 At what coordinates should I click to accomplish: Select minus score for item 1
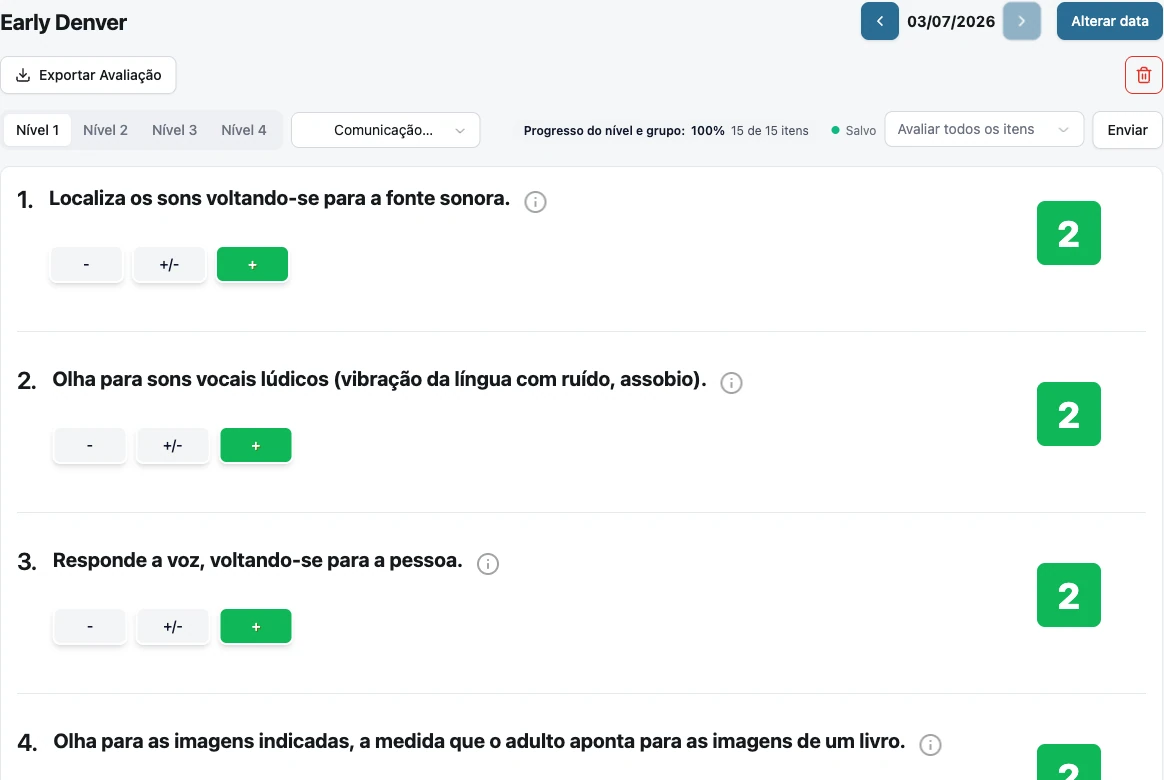[x=86, y=264]
